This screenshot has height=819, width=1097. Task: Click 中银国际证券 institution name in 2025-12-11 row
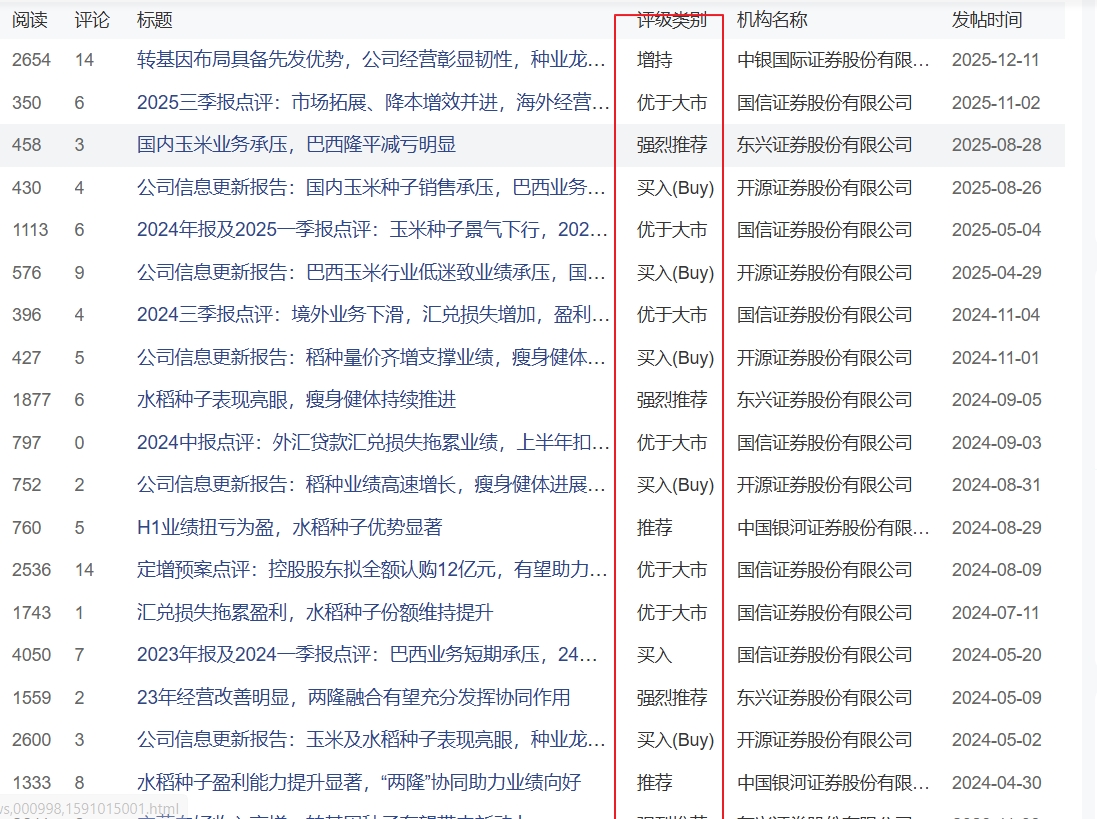pos(833,60)
